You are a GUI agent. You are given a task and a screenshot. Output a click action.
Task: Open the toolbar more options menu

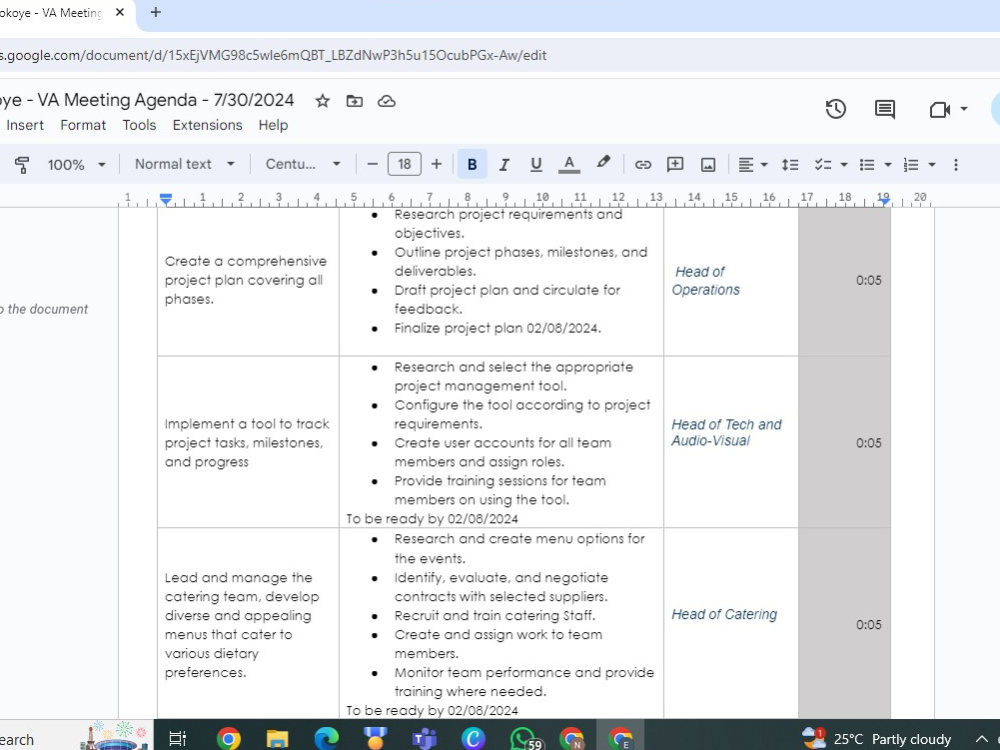[x=955, y=165]
